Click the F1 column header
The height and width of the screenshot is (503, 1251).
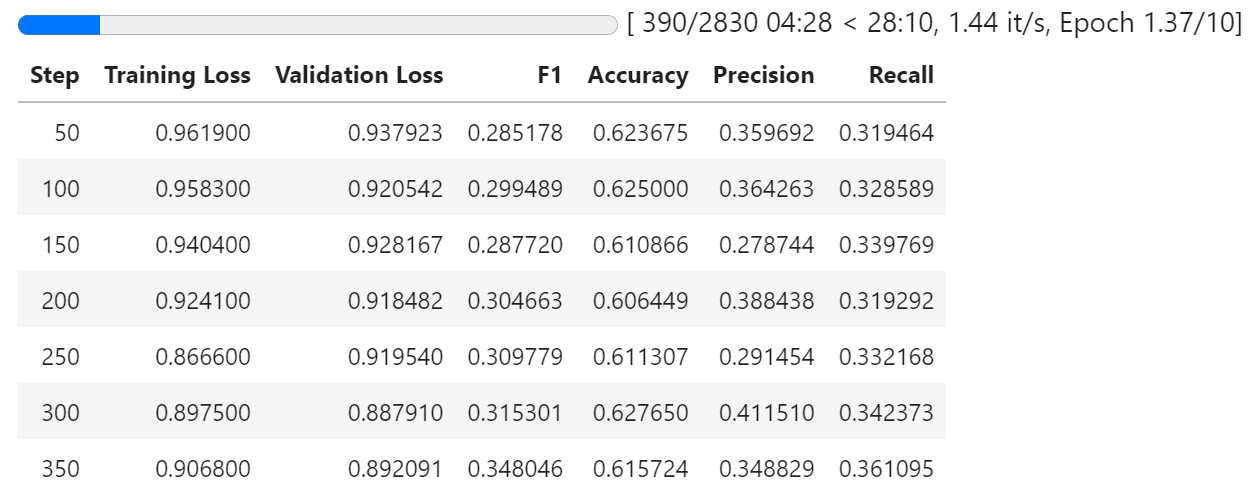[x=549, y=75]
